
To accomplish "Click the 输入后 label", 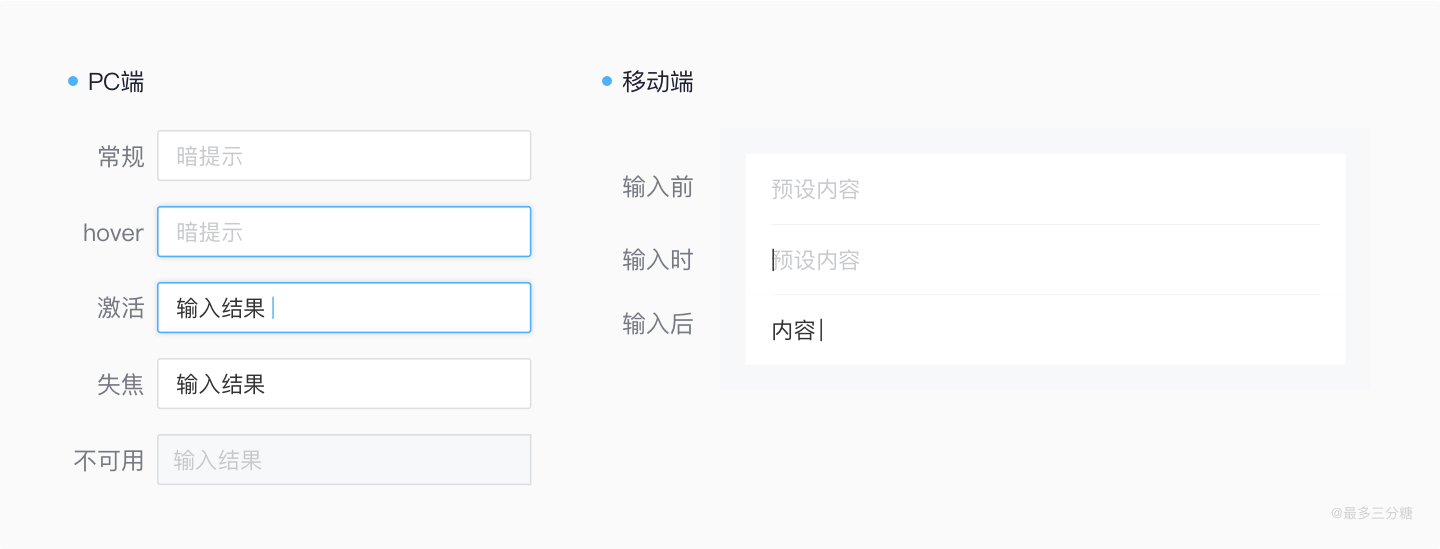I will (x=657, y=324).
